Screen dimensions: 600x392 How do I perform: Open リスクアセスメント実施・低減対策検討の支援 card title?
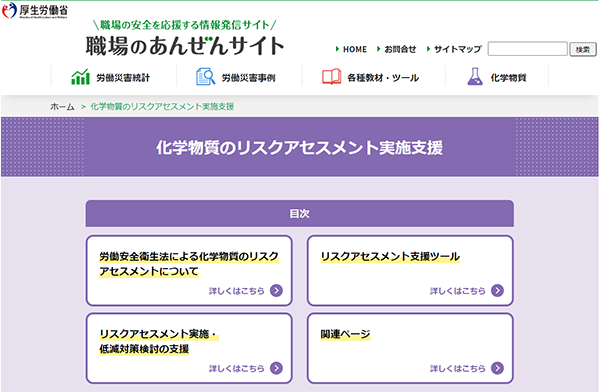159,341
